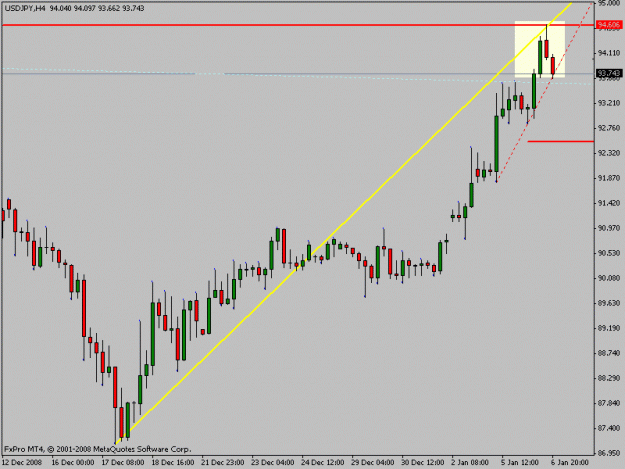The image size is (625, 469).
Task: Click the 92.760 price axis value
Action: 609,128
